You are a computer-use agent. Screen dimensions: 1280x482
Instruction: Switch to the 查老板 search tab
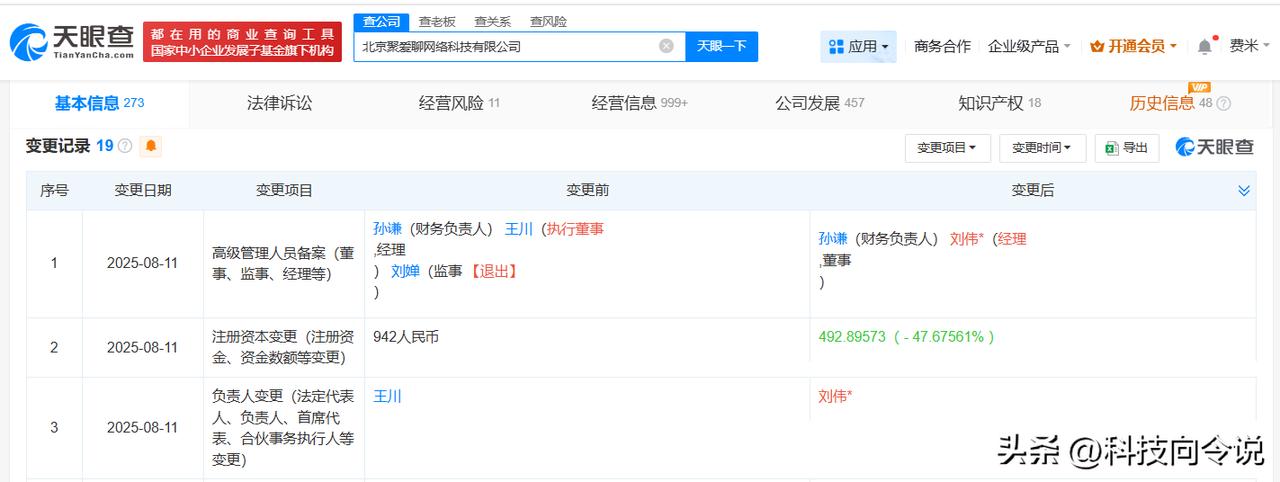coord(437,22)
